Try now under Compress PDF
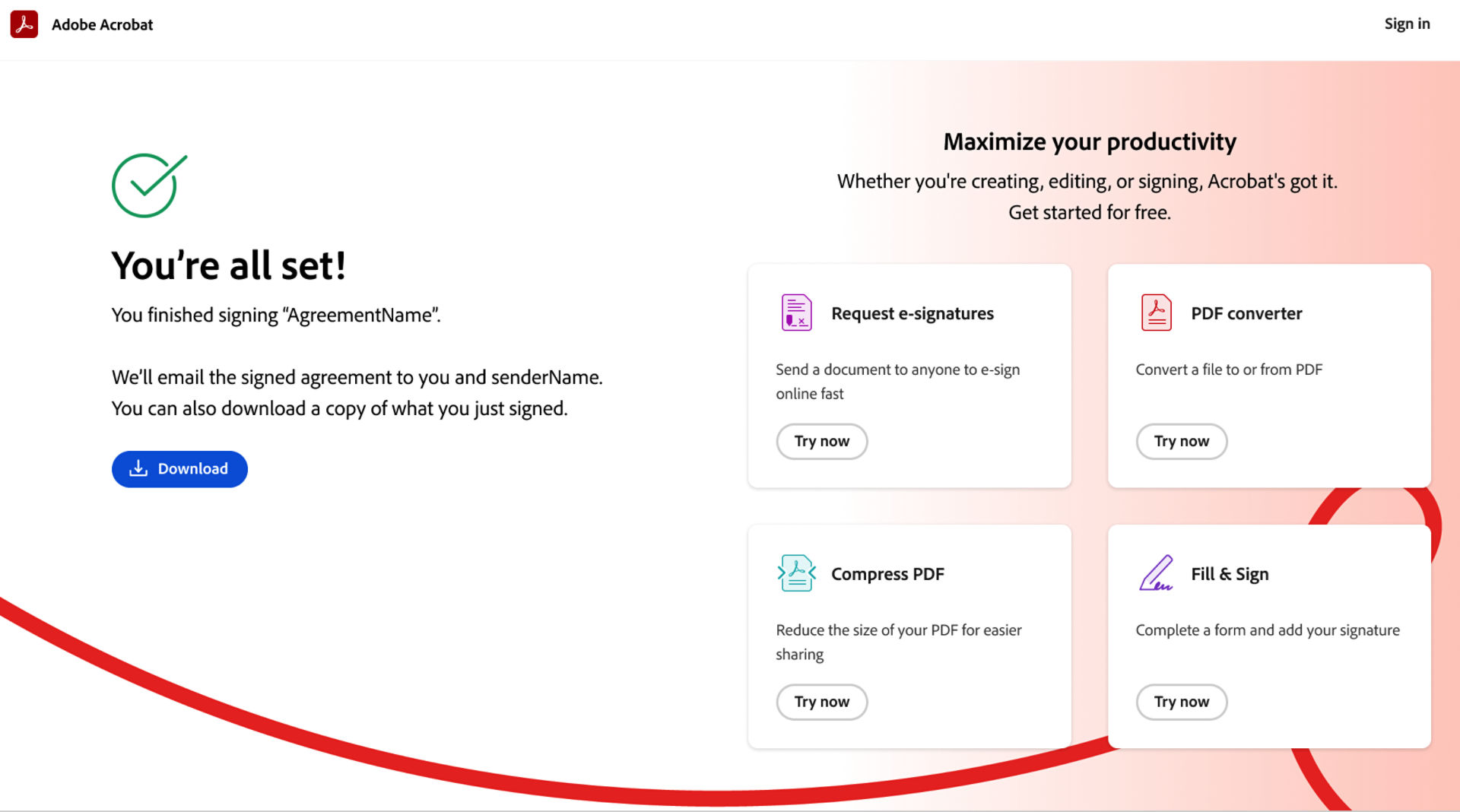1460x812 pixels. coord(821,702)
